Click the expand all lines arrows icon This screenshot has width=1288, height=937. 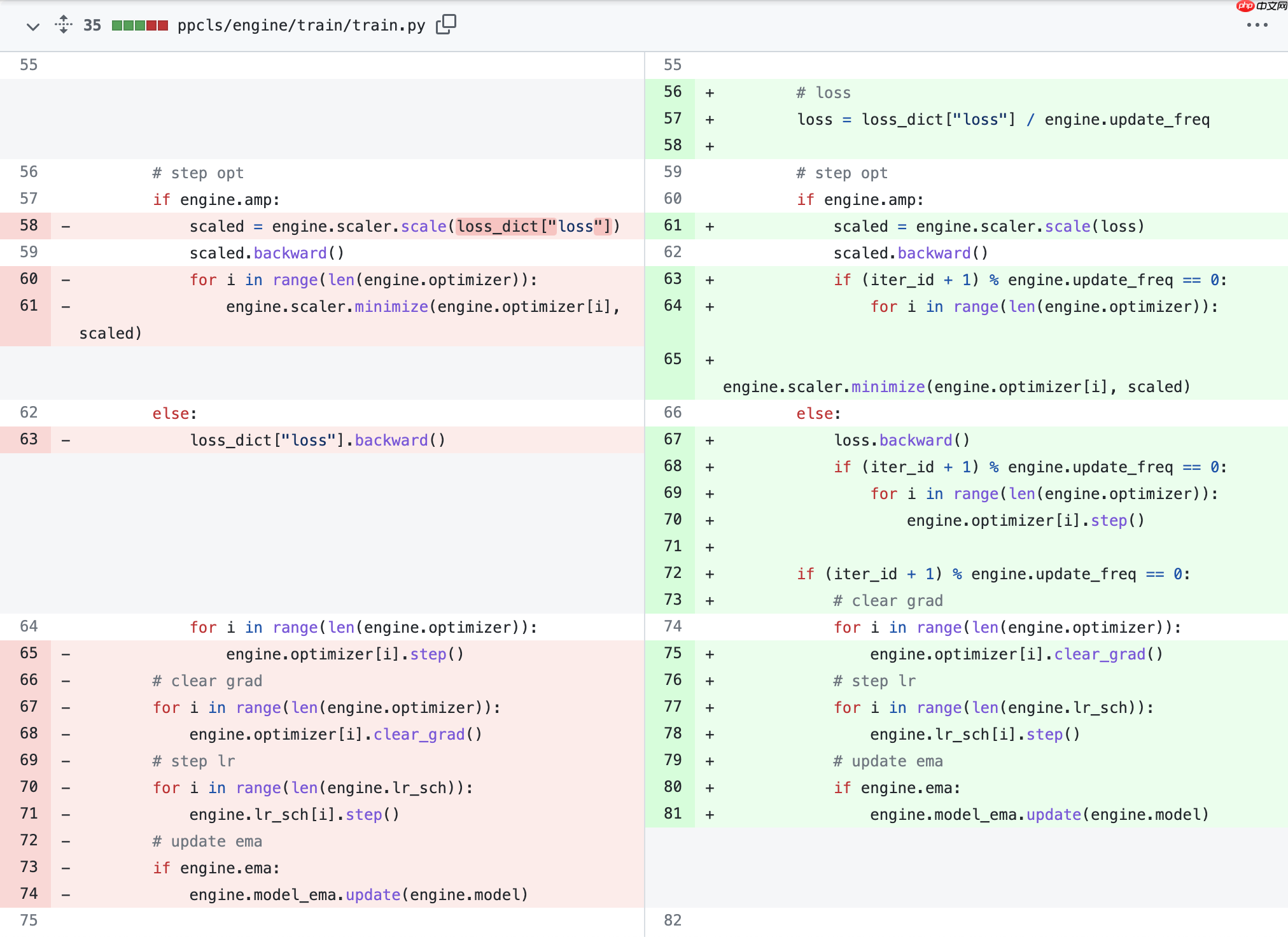coord(64,25)
